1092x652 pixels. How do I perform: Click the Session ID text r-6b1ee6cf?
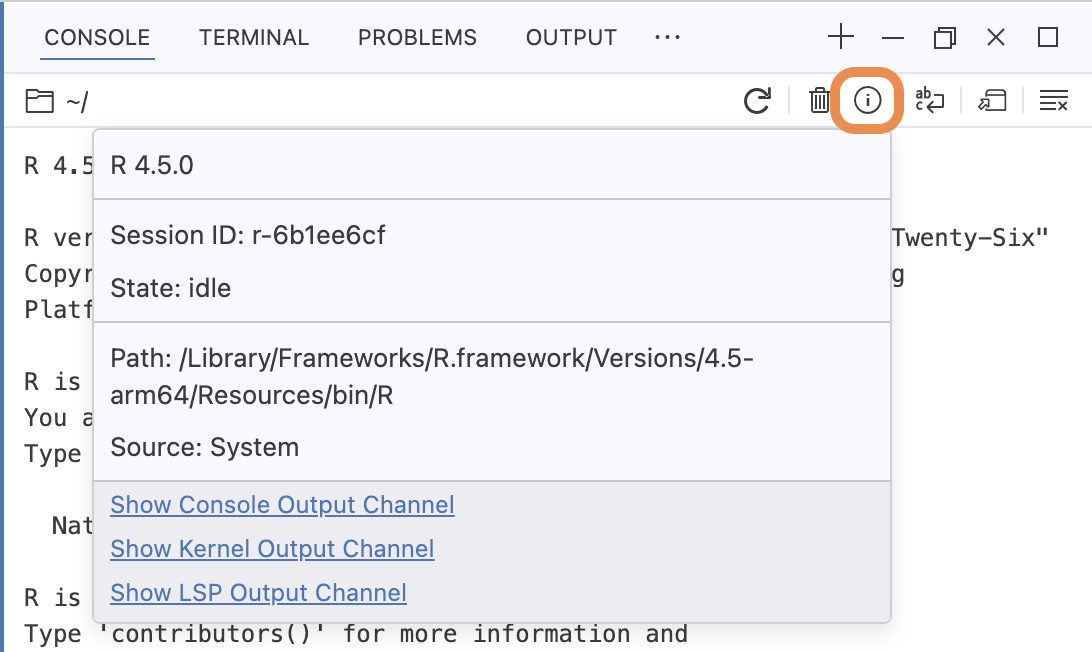pos(318,235)
